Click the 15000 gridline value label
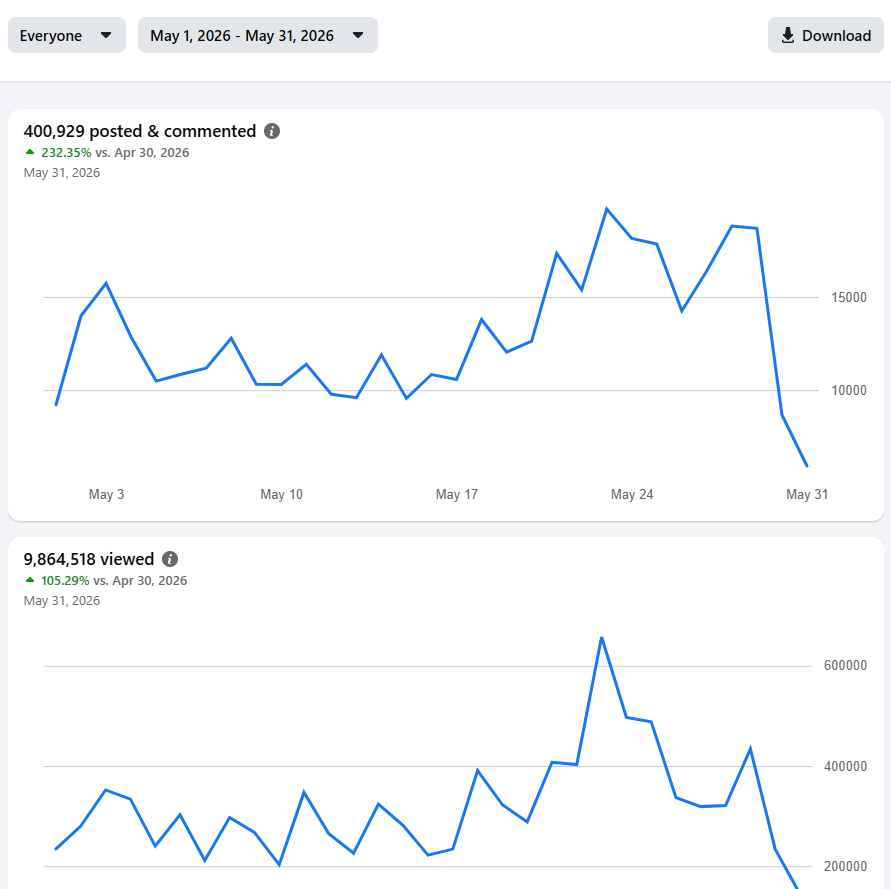Screen dimensions: 891x889 849,297
